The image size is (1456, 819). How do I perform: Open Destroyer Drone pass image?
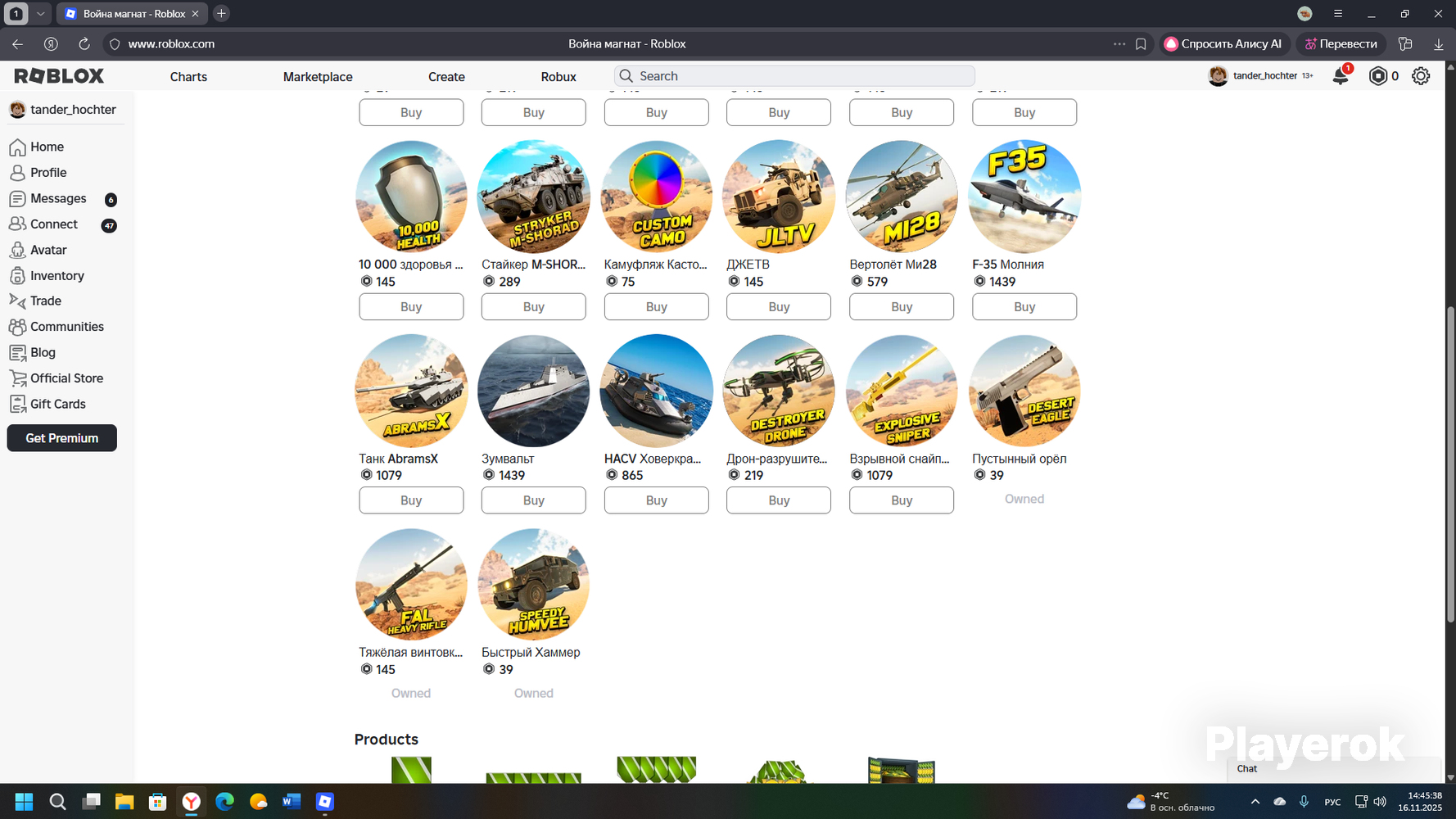(x=779, y=391)
